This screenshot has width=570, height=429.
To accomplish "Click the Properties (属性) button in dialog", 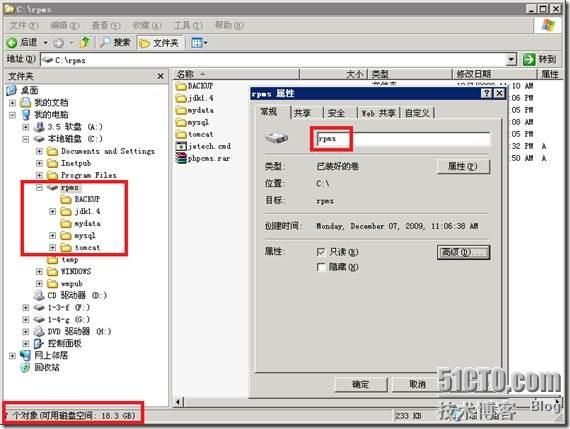I will point(463,166).
